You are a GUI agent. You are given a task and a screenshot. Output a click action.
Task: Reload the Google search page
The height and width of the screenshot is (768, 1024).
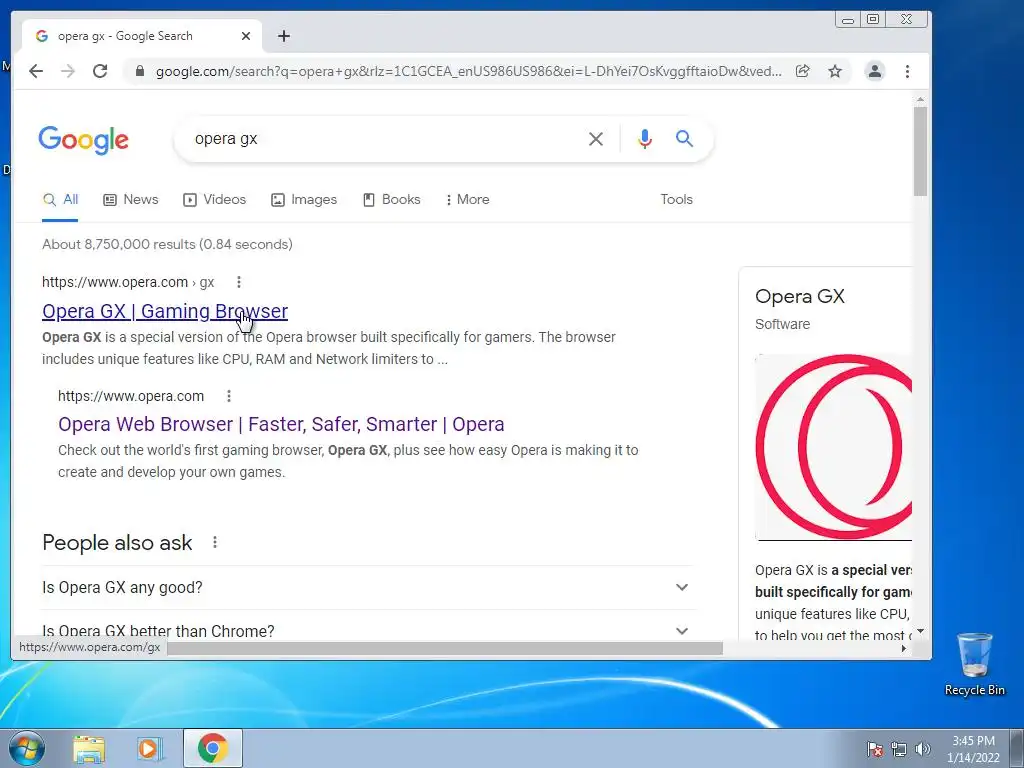100,71
